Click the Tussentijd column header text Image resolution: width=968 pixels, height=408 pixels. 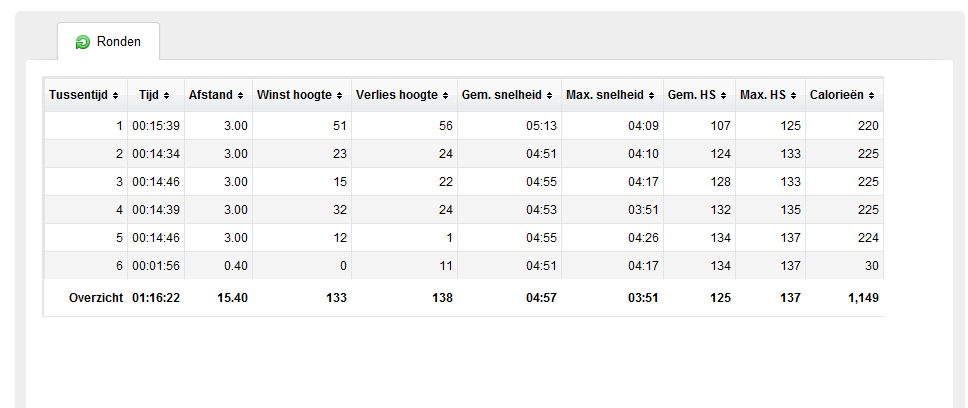click(x=78, y=96)
